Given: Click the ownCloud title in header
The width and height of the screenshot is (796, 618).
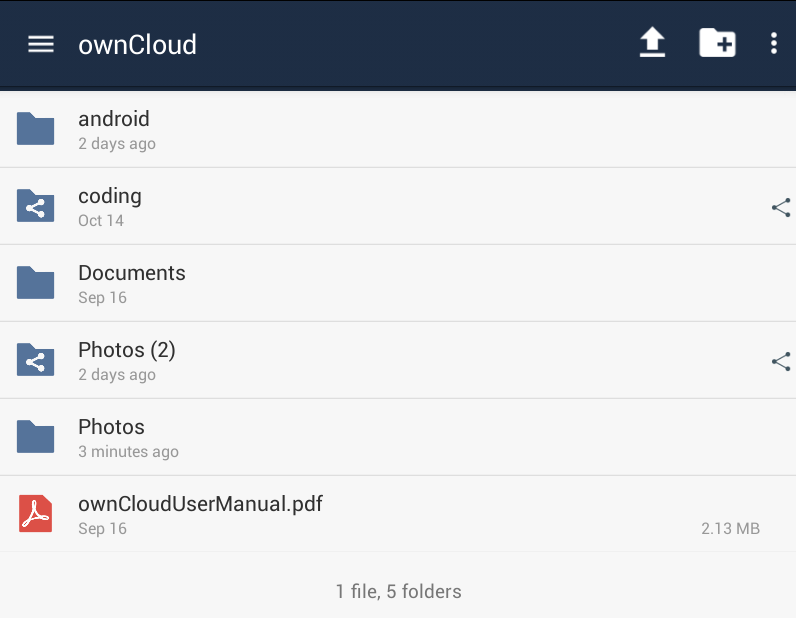Looking at the screenshot, I should (137, 45).
